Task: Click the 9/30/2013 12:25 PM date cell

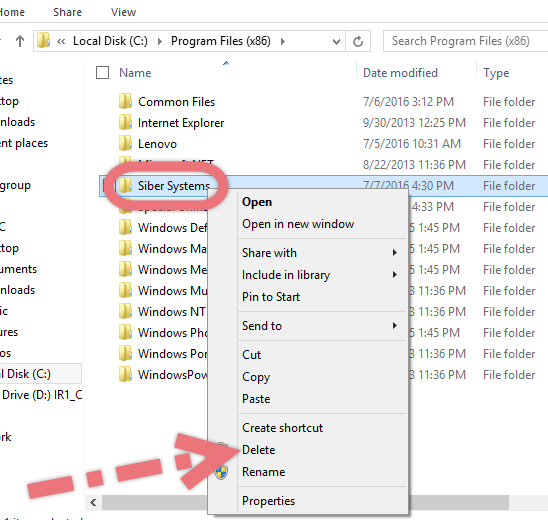Action: [x=414, y=123]
